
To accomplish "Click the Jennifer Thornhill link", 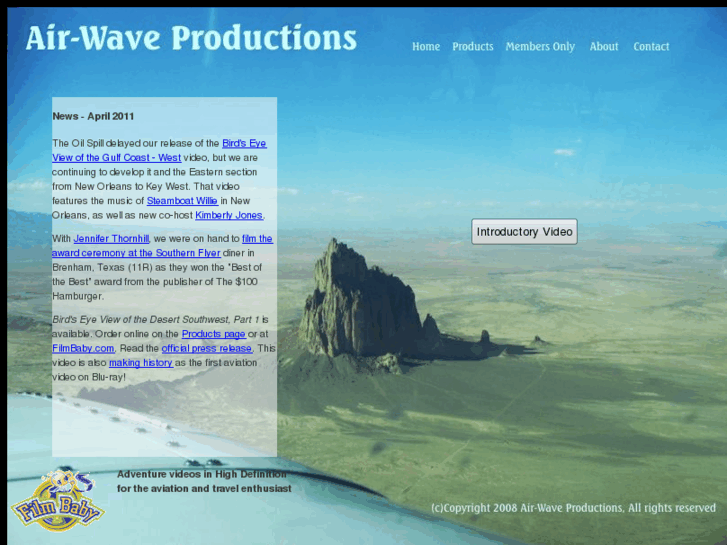I will point(111,238).
